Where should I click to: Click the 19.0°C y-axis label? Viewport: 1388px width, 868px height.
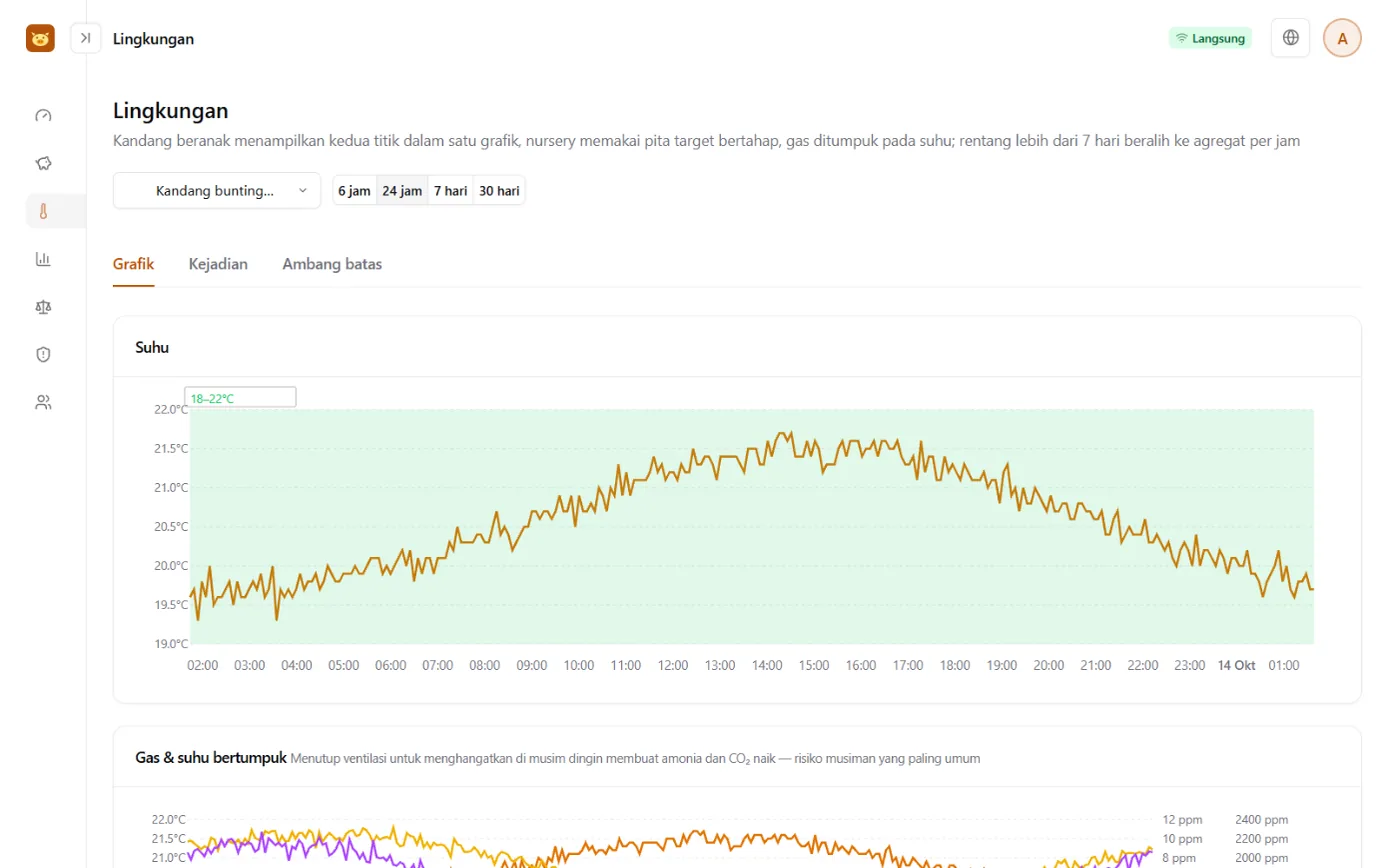170,644
